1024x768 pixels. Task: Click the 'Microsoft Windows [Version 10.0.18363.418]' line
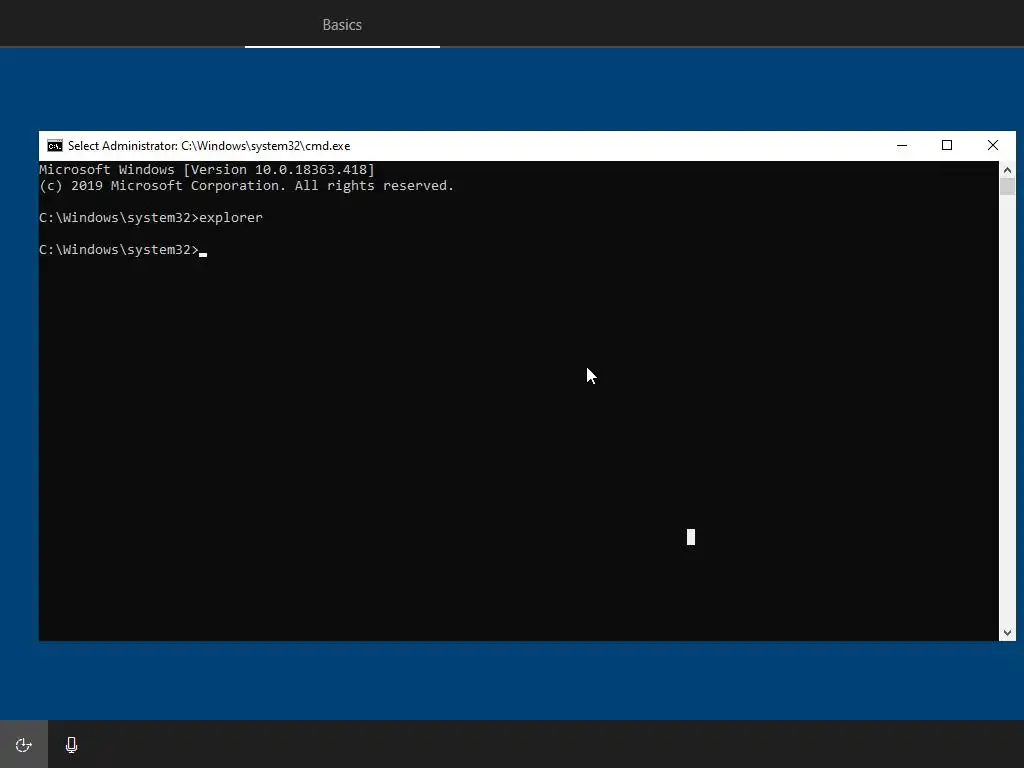point(207,170)
